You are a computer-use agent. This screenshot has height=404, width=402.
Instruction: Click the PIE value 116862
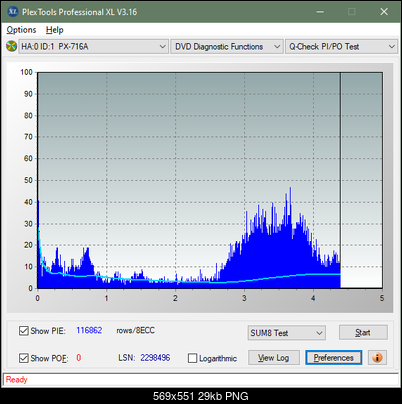tap(89, 331)
